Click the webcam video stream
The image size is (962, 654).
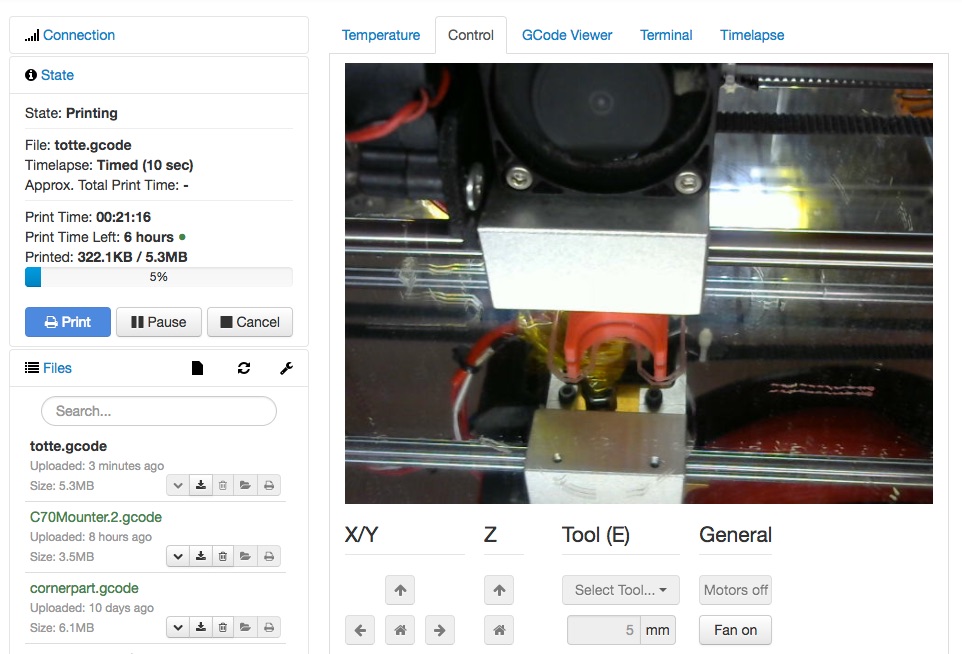639,283
